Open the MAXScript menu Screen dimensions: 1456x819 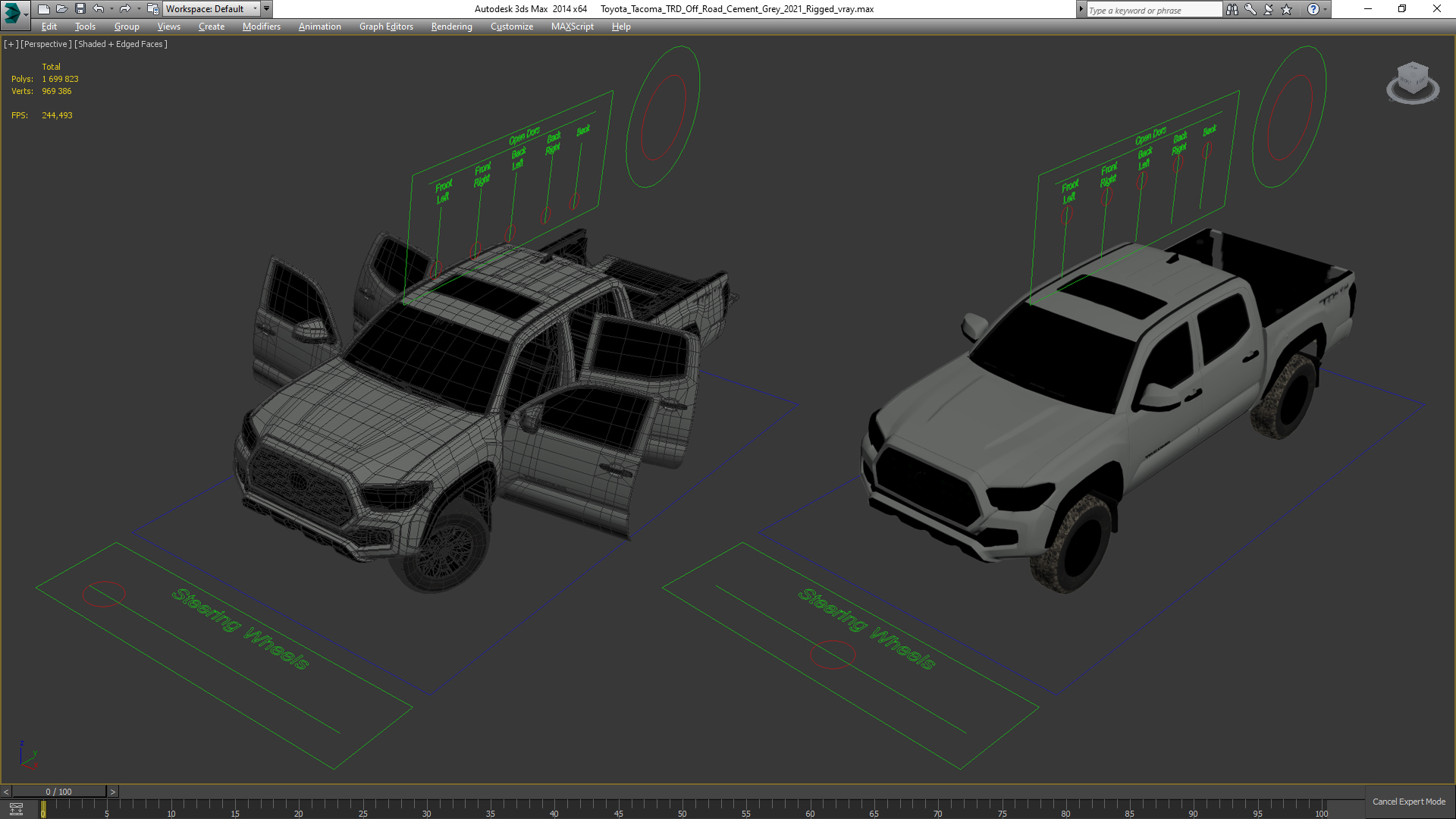(x=573, y=27)
